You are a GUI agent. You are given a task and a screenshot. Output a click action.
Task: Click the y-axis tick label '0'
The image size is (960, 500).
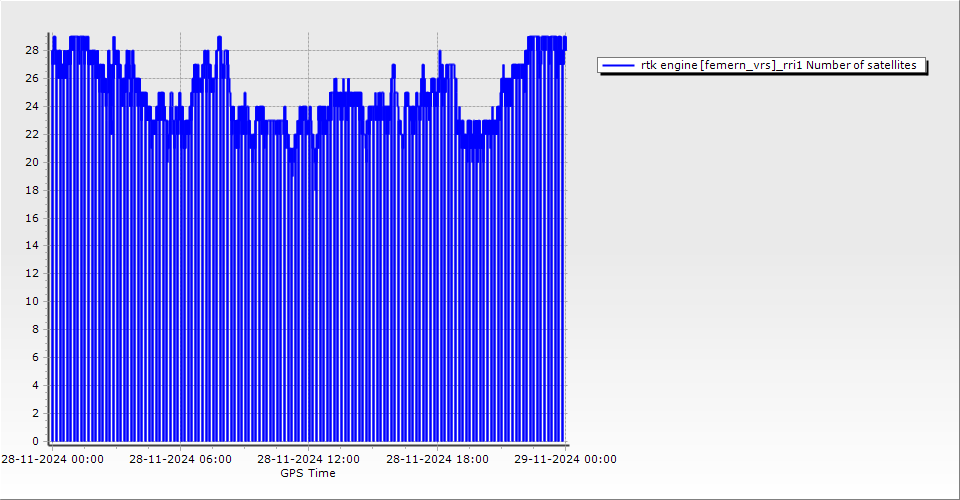click(35, 441)
